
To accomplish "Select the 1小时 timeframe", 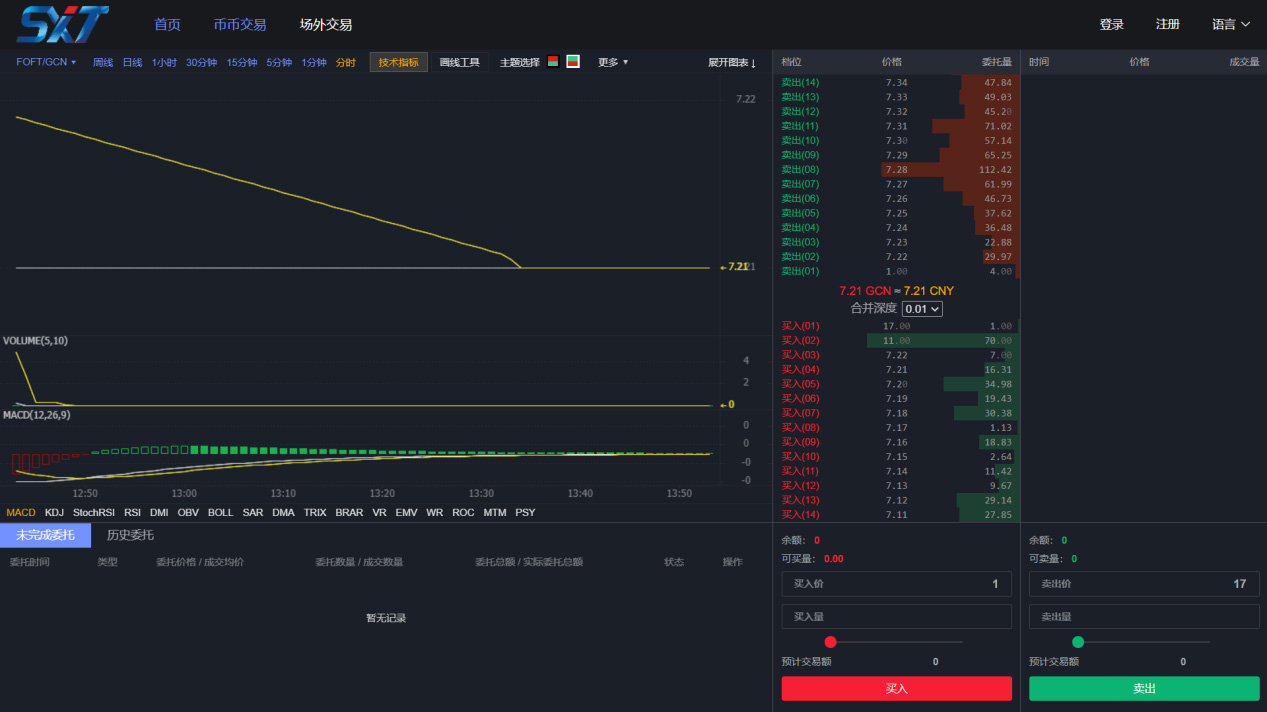I will click(164, 62).
